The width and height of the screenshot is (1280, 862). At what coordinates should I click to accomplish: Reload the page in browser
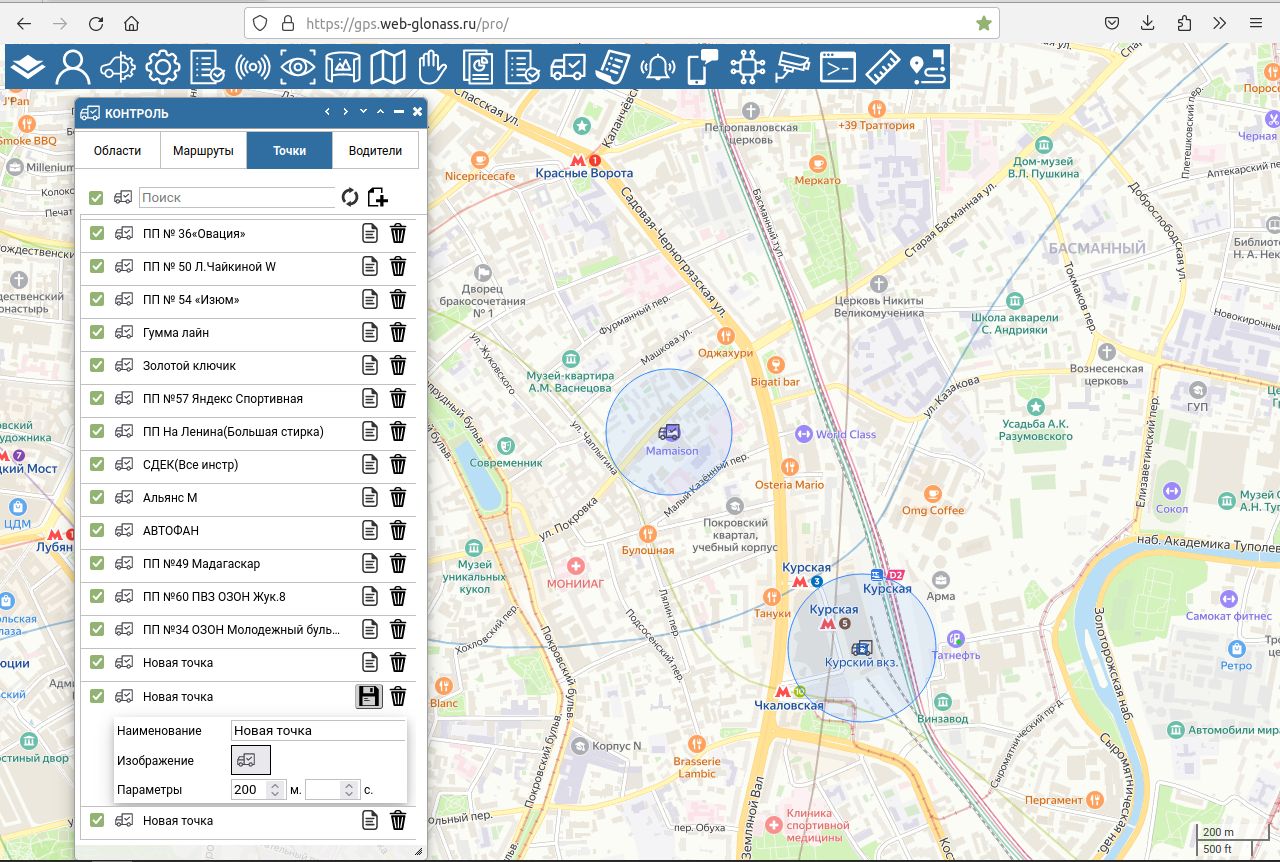pos(96,23)
